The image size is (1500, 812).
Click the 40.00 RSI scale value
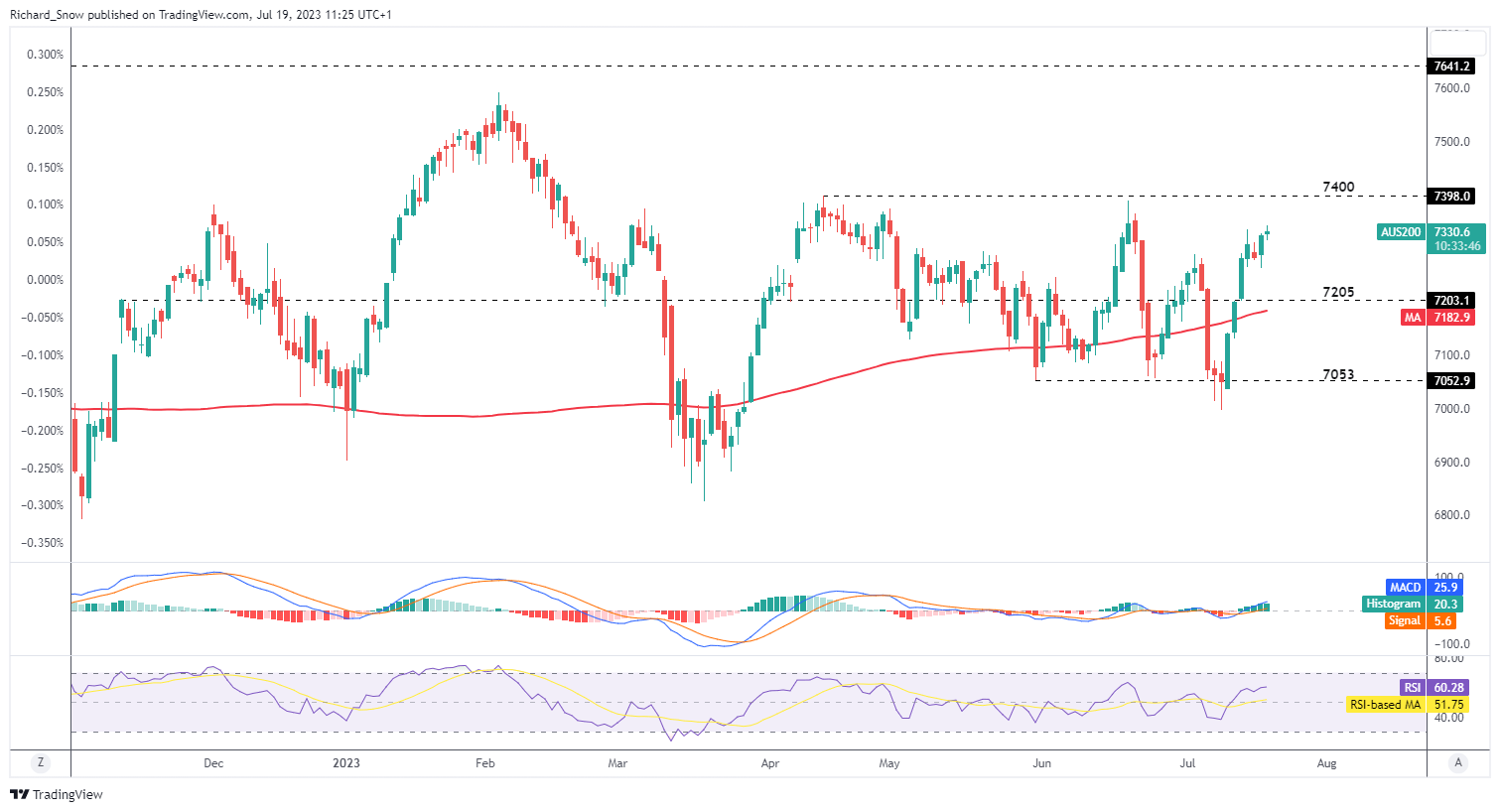(1449, 717)
